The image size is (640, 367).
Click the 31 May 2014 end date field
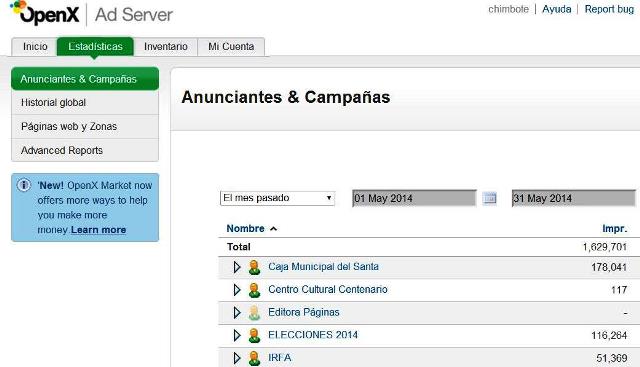573,198
